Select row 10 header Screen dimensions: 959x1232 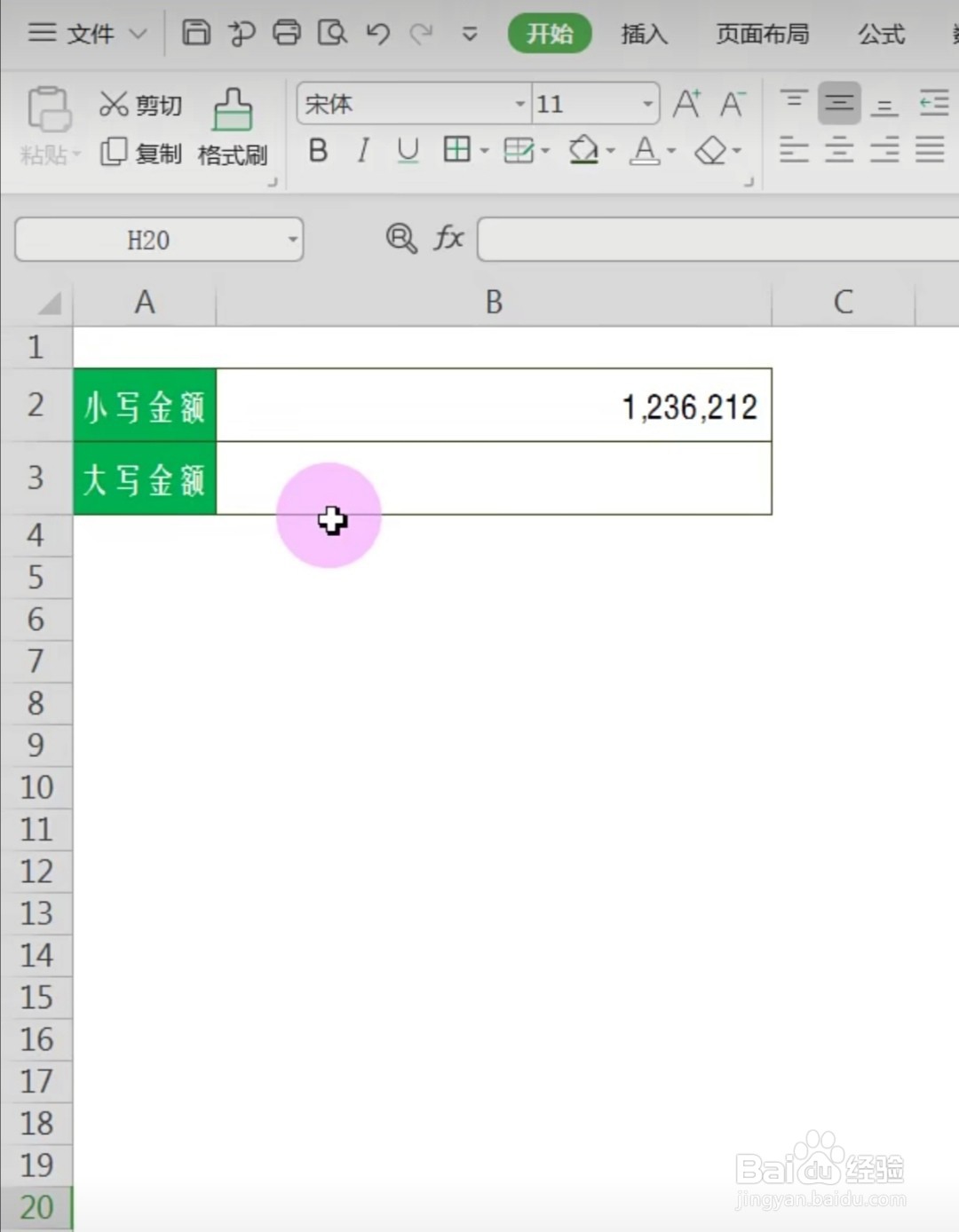click(x=36, y=787)
